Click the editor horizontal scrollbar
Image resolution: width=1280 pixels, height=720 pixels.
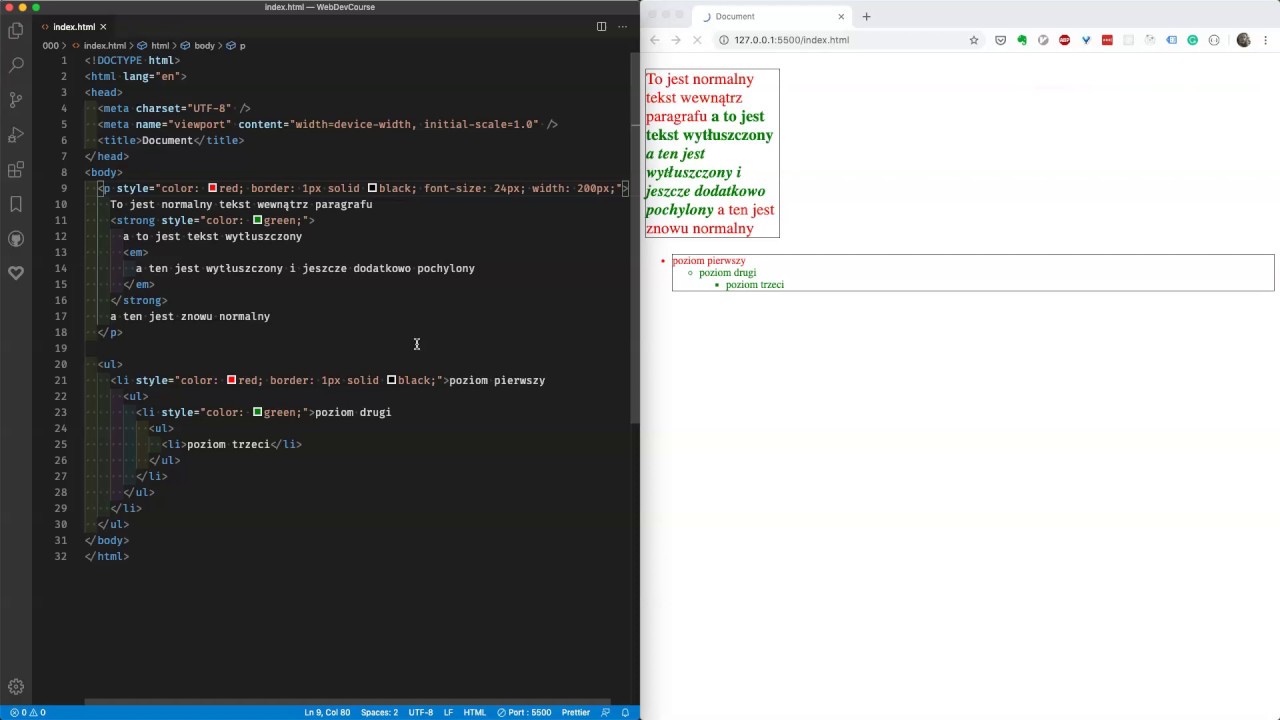pos(347,701)
